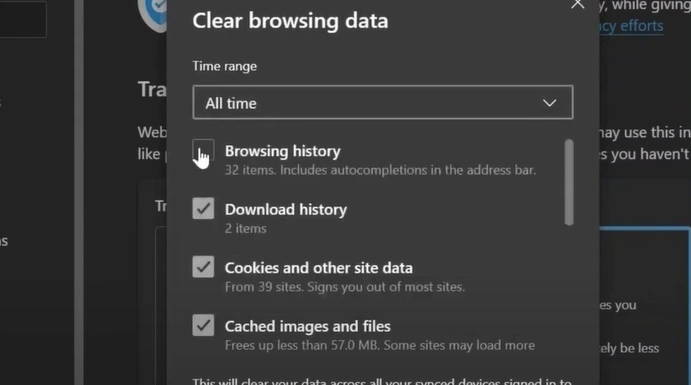Click the Download history label
This screenshot has height=385, width=691.
286,210
